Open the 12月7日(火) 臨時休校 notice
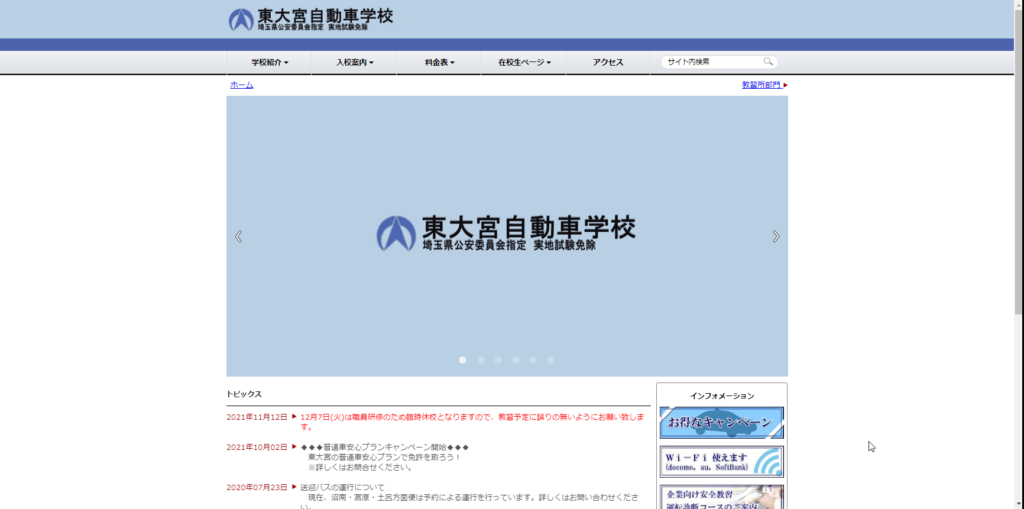The width and height of the screenshot is (1024, 509). point(473,421)
